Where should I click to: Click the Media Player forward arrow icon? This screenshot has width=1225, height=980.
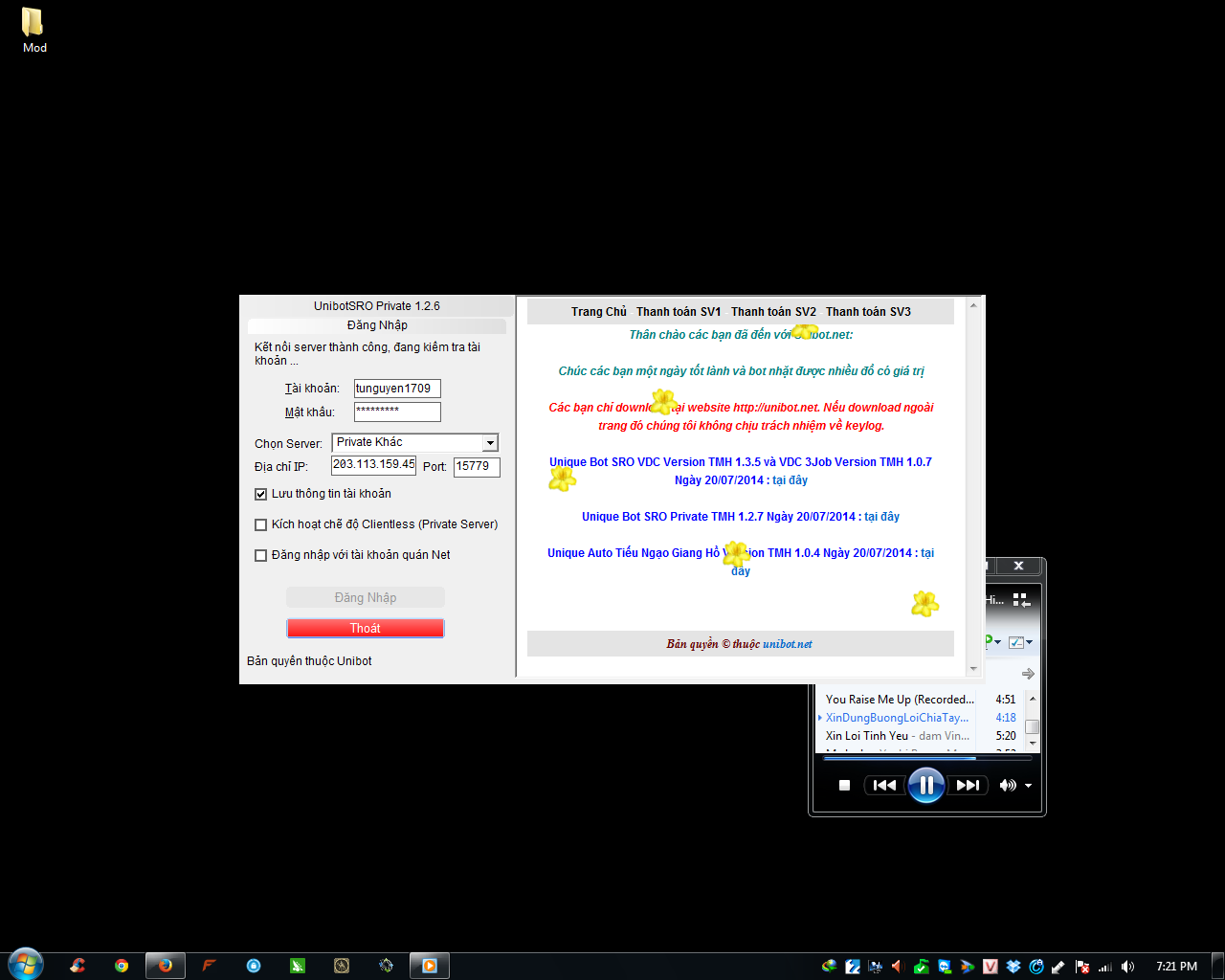click(1028, 674)
